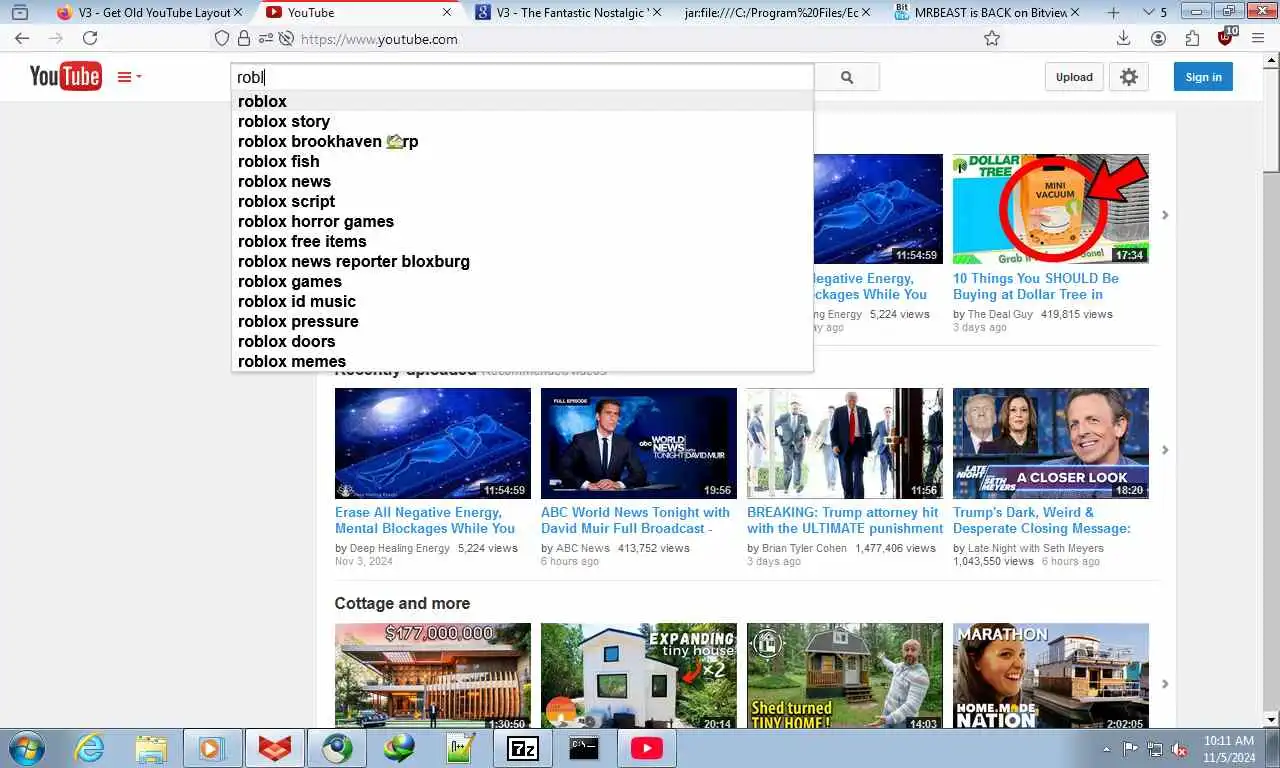The width and height of the screenshot is (1280, 768).
Task: Select 'roblox brookhaven rp' suggestion
Action: [522, 141]
